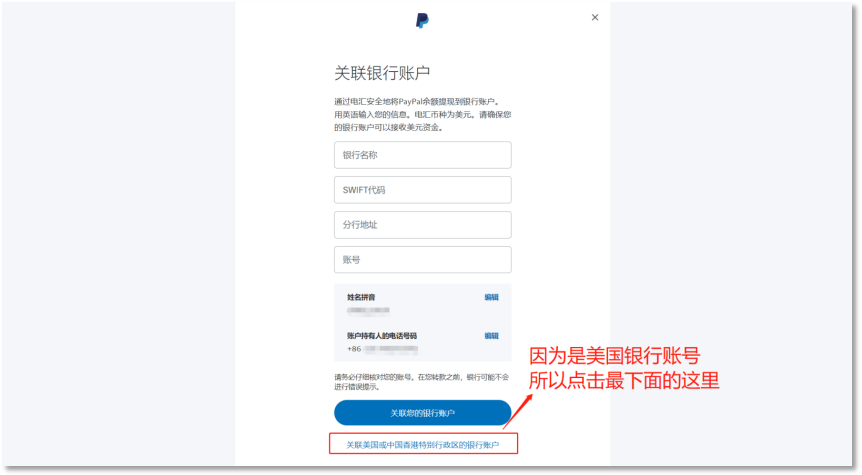Click the account verification warning note
Image resolution: width=862 pixels, height=475 pixels.
[x=422, y=382]
